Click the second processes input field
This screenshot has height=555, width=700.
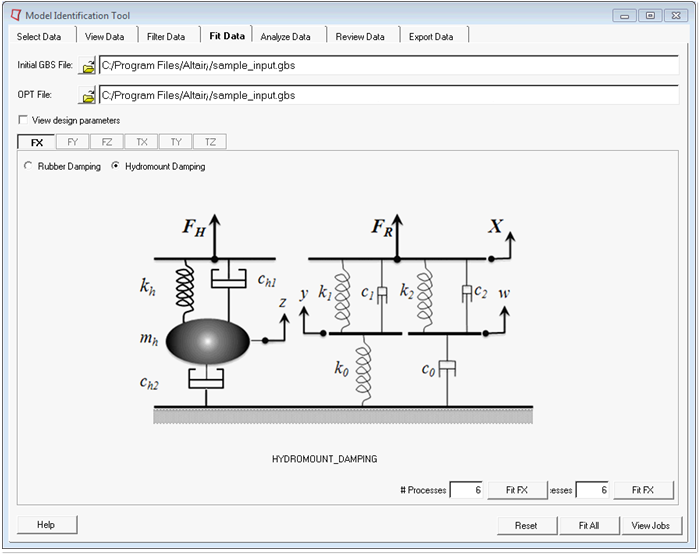tap(593, 490)
